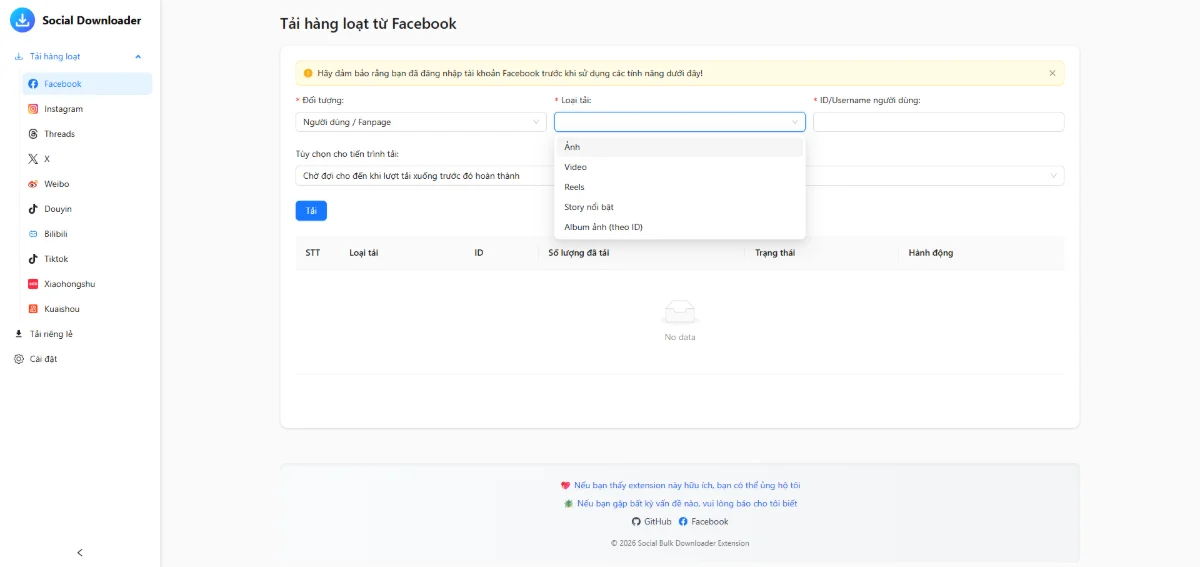Select the X platform icon
This screenshot has width=1200, height=567.
tap(33, 159)
